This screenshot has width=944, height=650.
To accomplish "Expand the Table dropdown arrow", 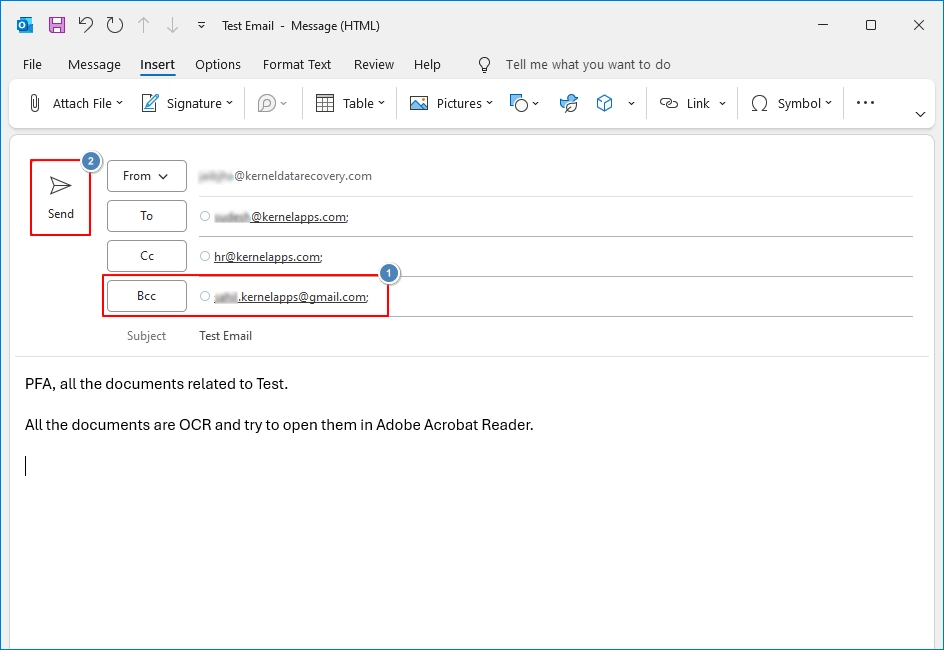I will [x=381, y=104].
